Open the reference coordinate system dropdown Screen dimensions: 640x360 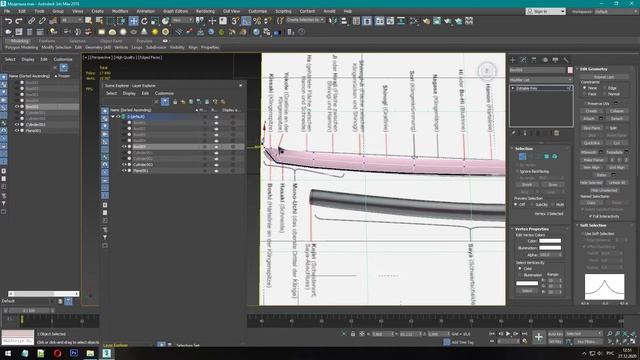182,20
